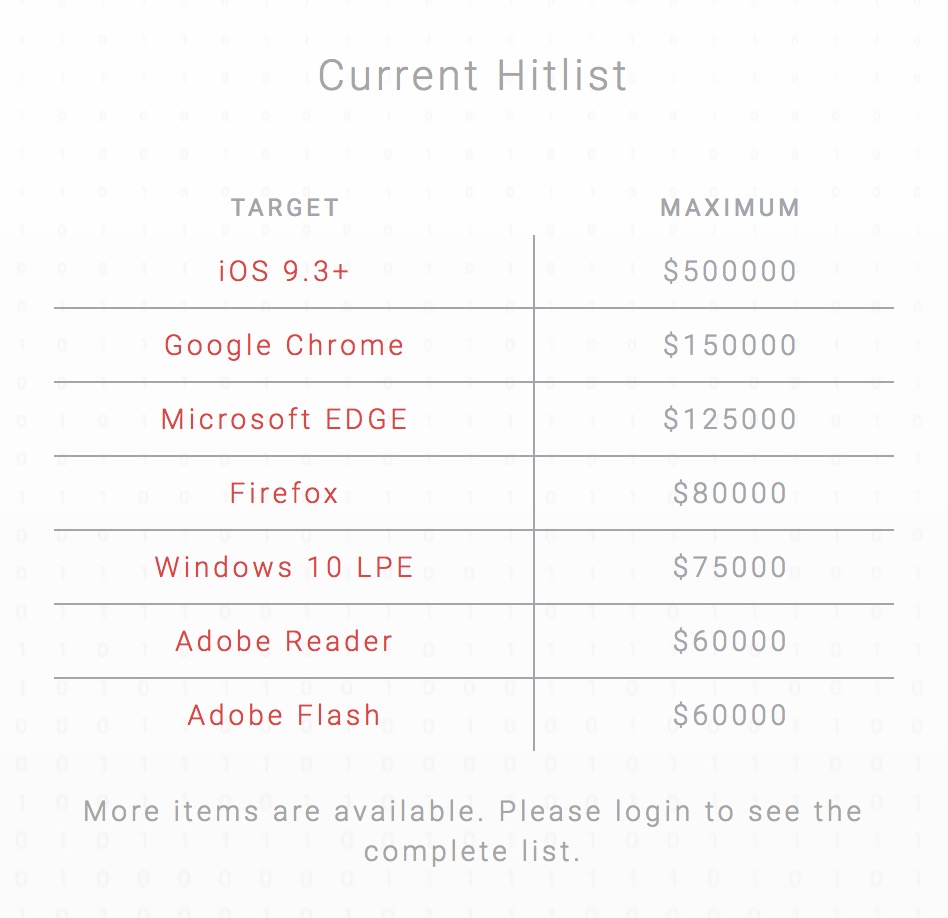Click the MAXIMUM column header
The image size is (948, 918).
(x=730, y=207)
